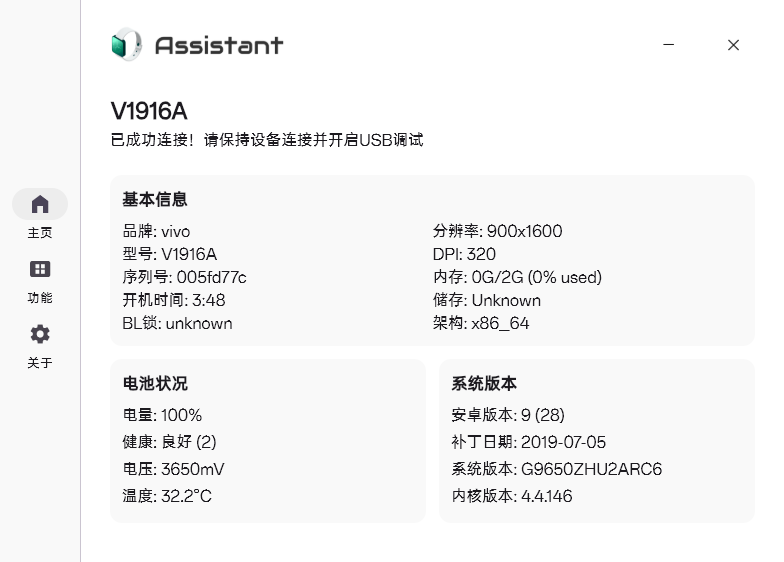784x562 pixels.
Task: Click the V1916A device title
Action: click(x=149, y=111)
